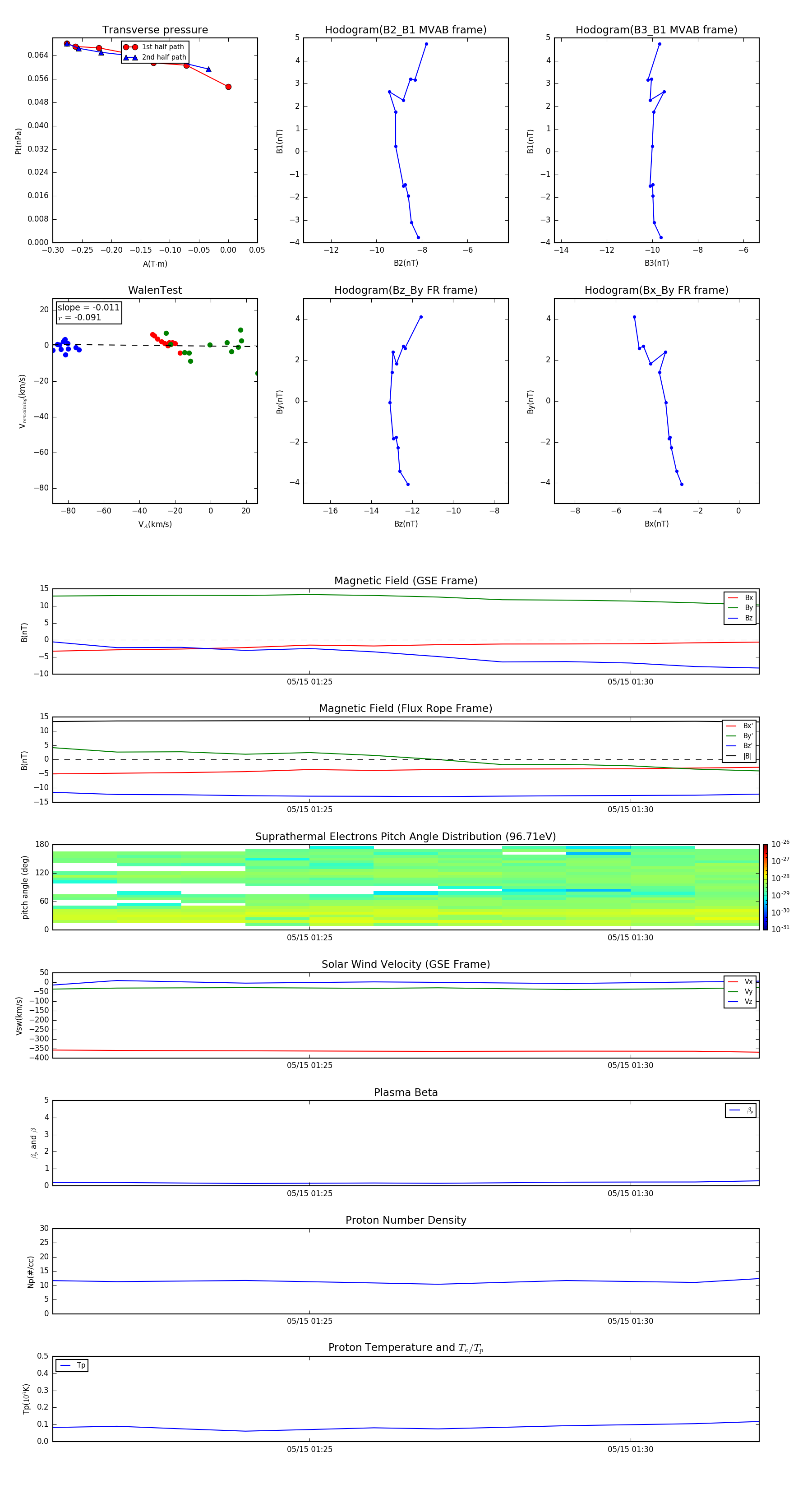
Task: Click the topmost point of the B2_B1 hodogram
Action: click(x=426, y=44)
